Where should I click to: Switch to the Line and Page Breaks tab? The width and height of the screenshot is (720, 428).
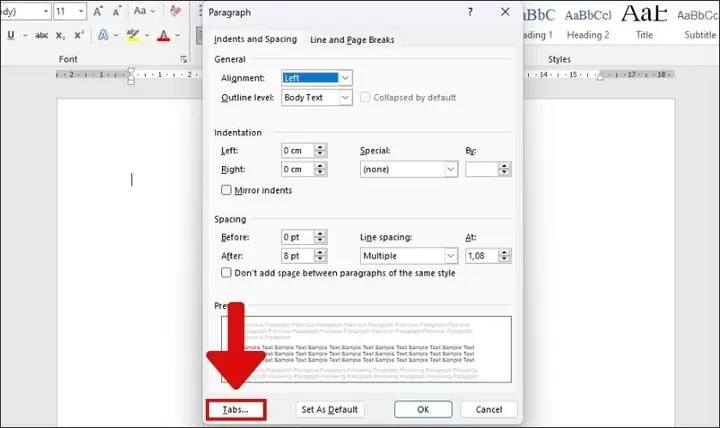coord(352,40)
